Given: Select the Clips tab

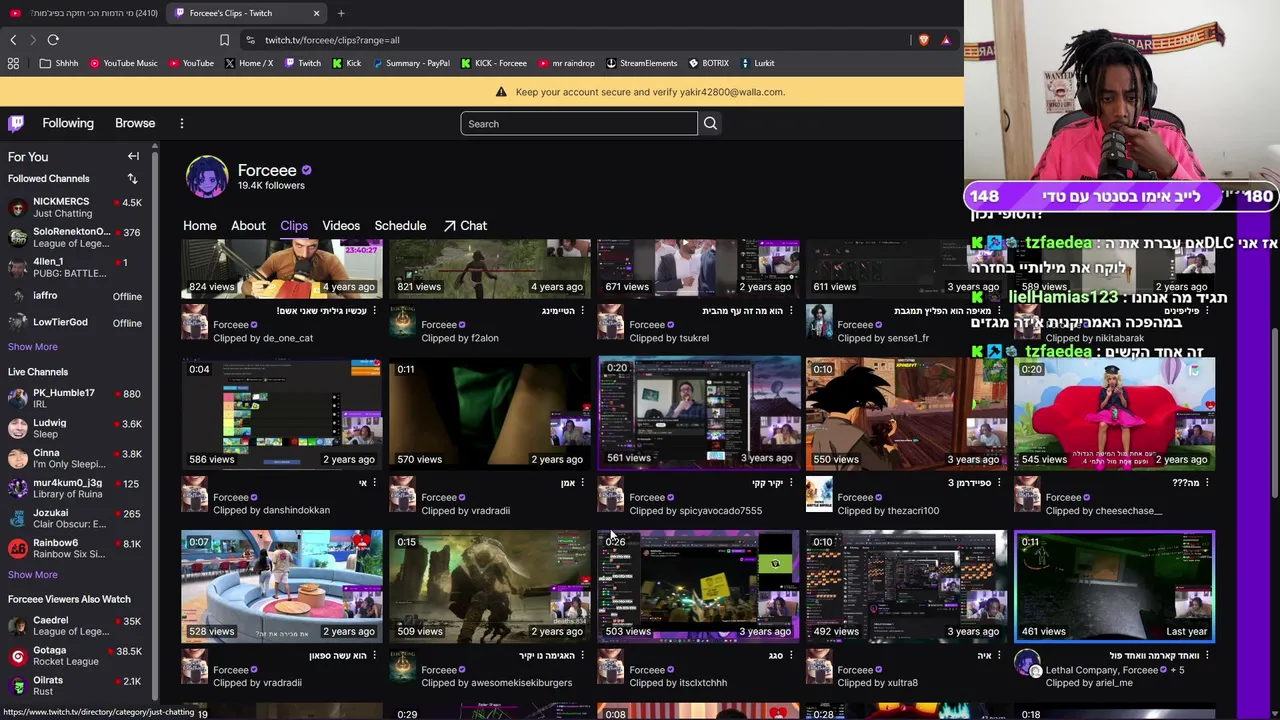Looking at the screenshot, I should (x=294, y=226).
